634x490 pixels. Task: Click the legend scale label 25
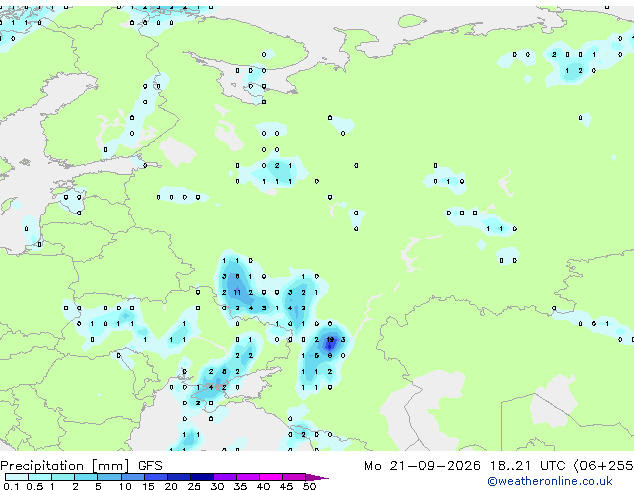point(194,486)
